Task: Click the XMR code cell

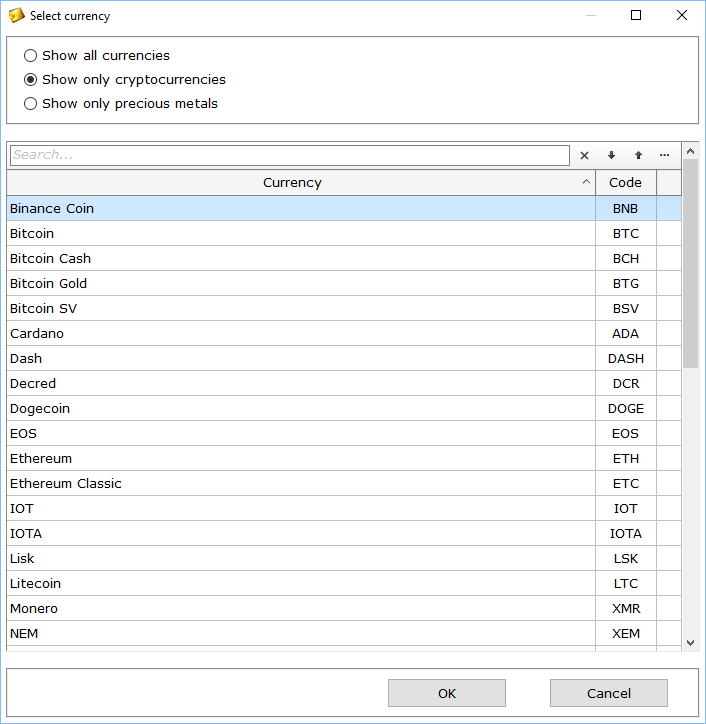Action: pos(626,608)
